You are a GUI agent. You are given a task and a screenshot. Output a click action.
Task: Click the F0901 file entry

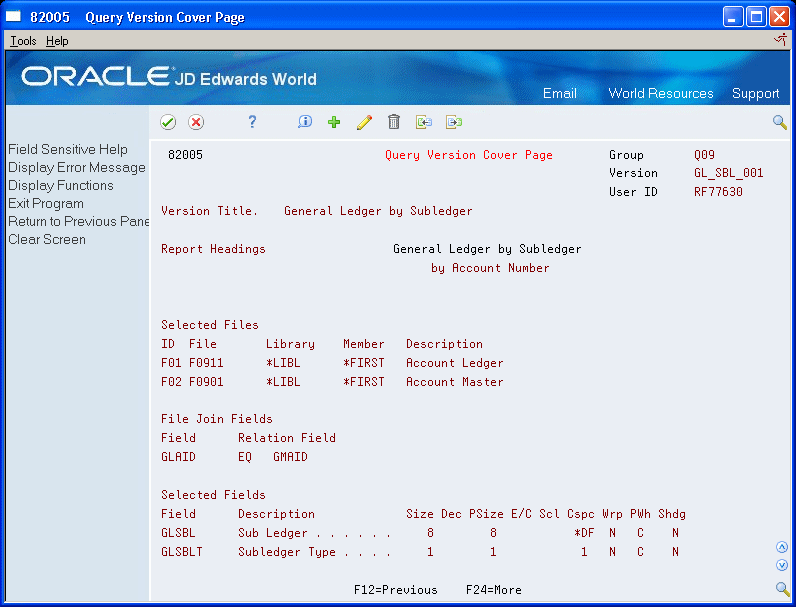(x=206, y=382)
